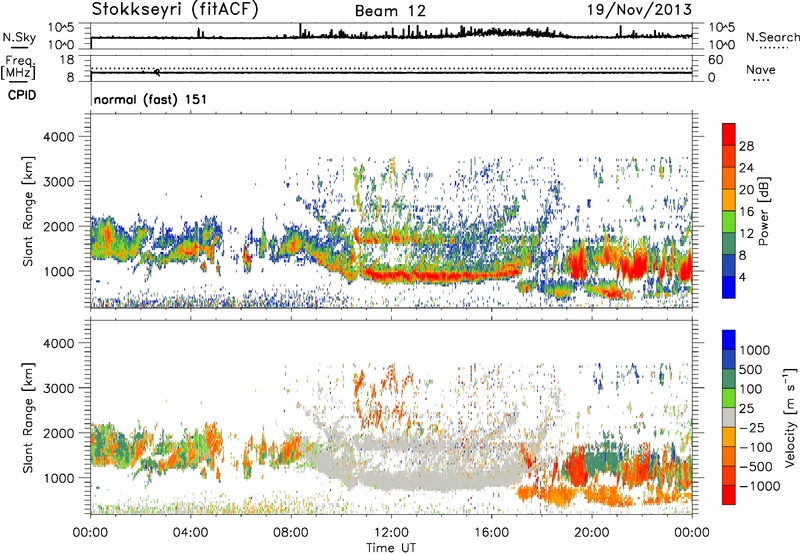Select the "-100" velocity colorbar value
800x554 pixels.
(756, 447)
